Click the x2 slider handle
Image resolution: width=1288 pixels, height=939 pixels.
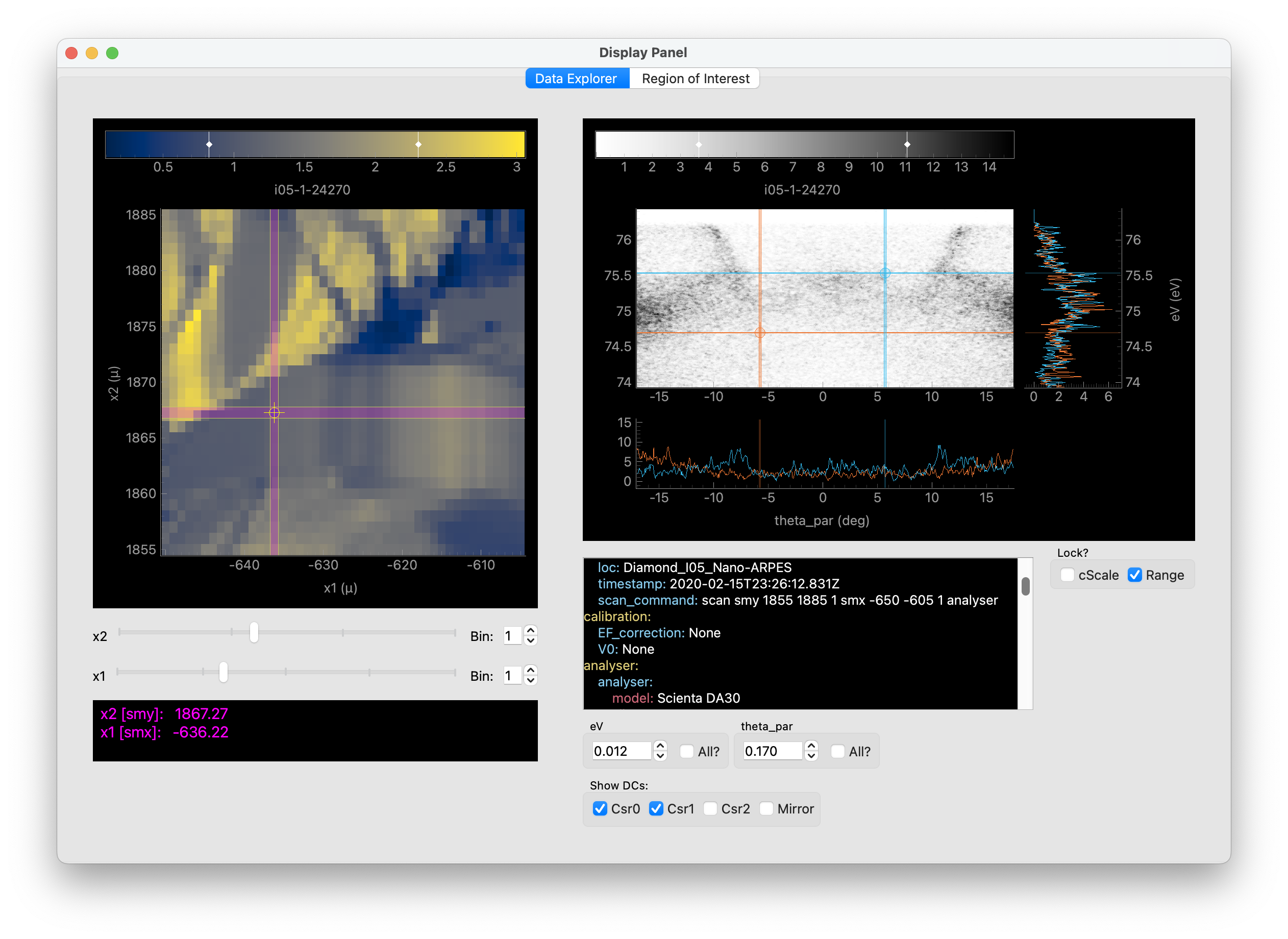tap(254, 632)
